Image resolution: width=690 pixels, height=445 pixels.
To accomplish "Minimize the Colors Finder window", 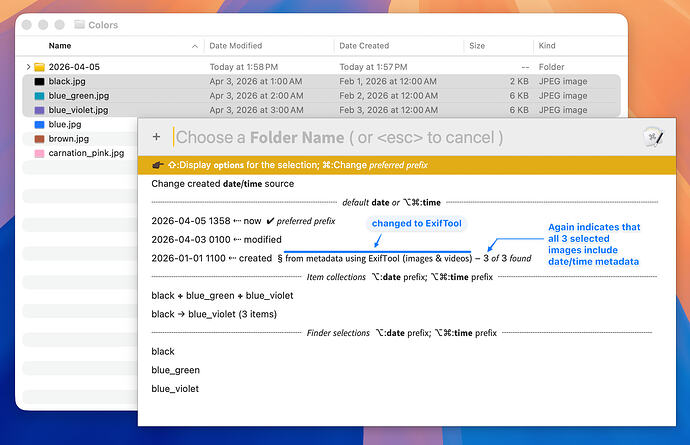I will point(43,25).
